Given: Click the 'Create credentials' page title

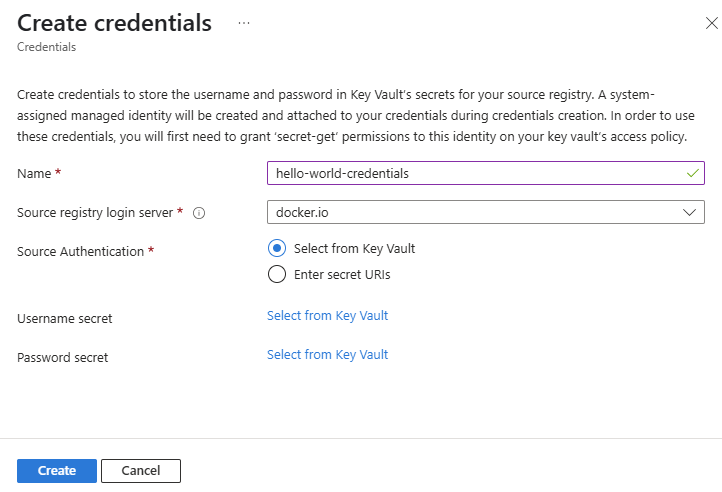Looking at the screenshot, I should (x=114, y=23).
